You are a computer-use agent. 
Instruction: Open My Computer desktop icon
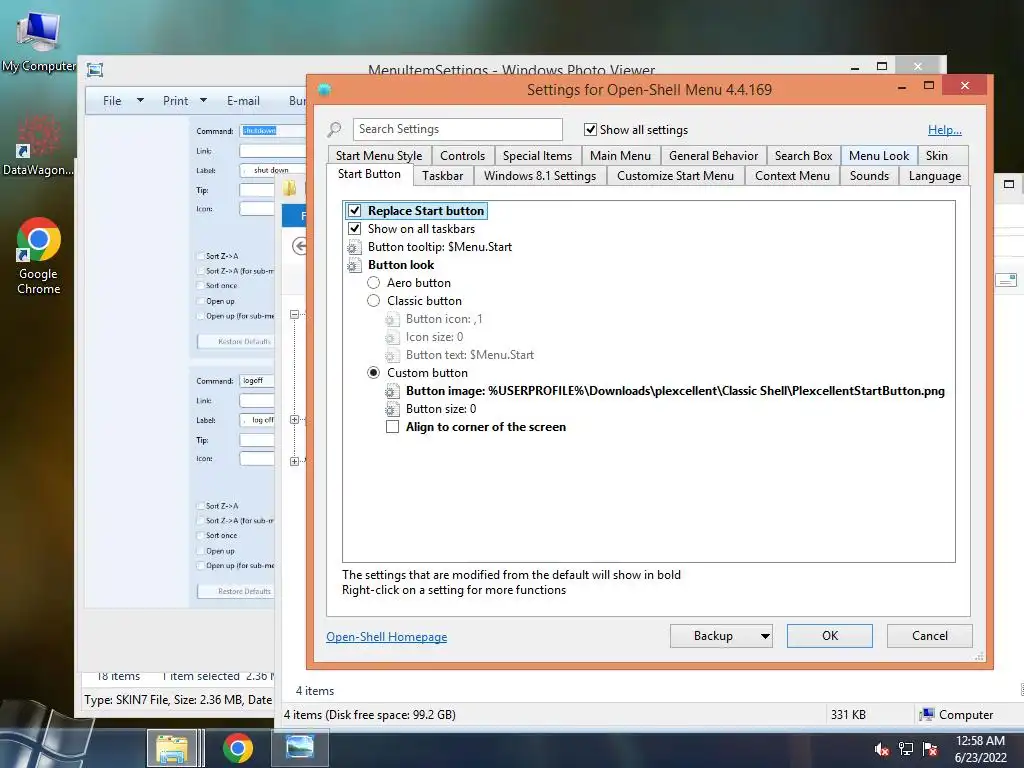(39, 40)
